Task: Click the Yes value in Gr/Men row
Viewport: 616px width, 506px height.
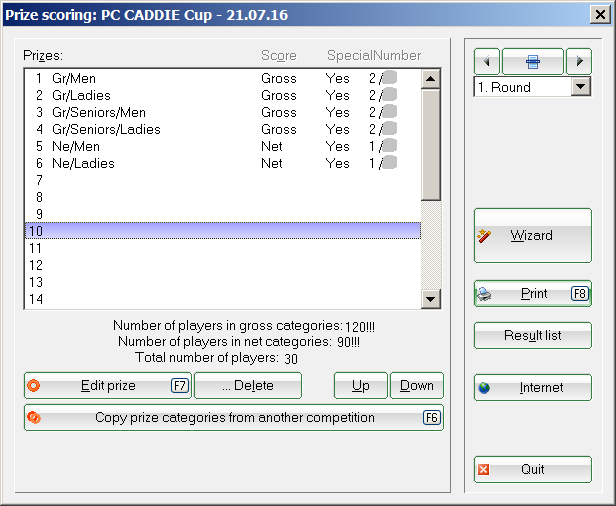Action: click(x=337, y=79)
